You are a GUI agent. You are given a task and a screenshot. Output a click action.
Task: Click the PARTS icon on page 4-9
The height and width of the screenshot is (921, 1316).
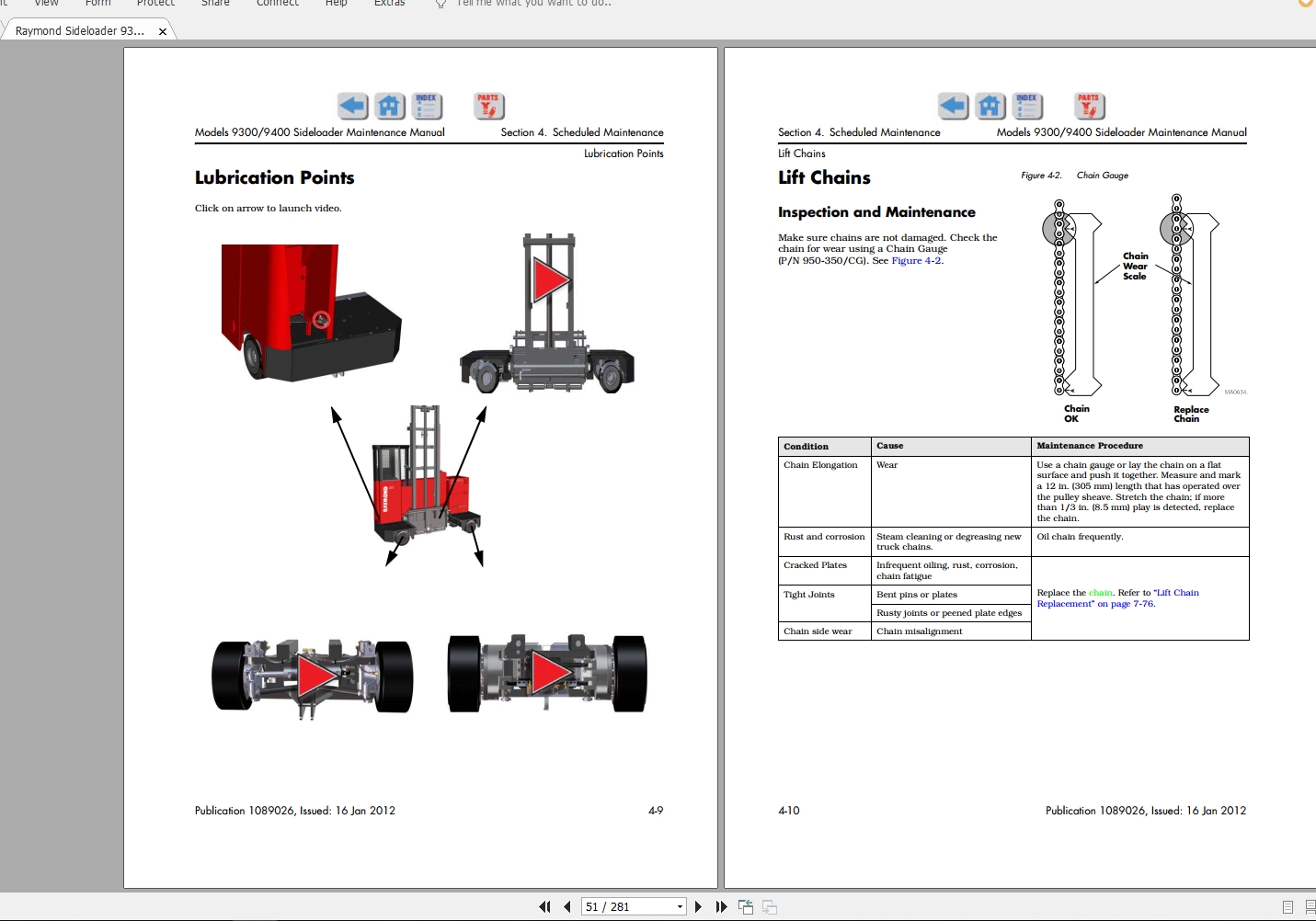(x=488, y=107)
